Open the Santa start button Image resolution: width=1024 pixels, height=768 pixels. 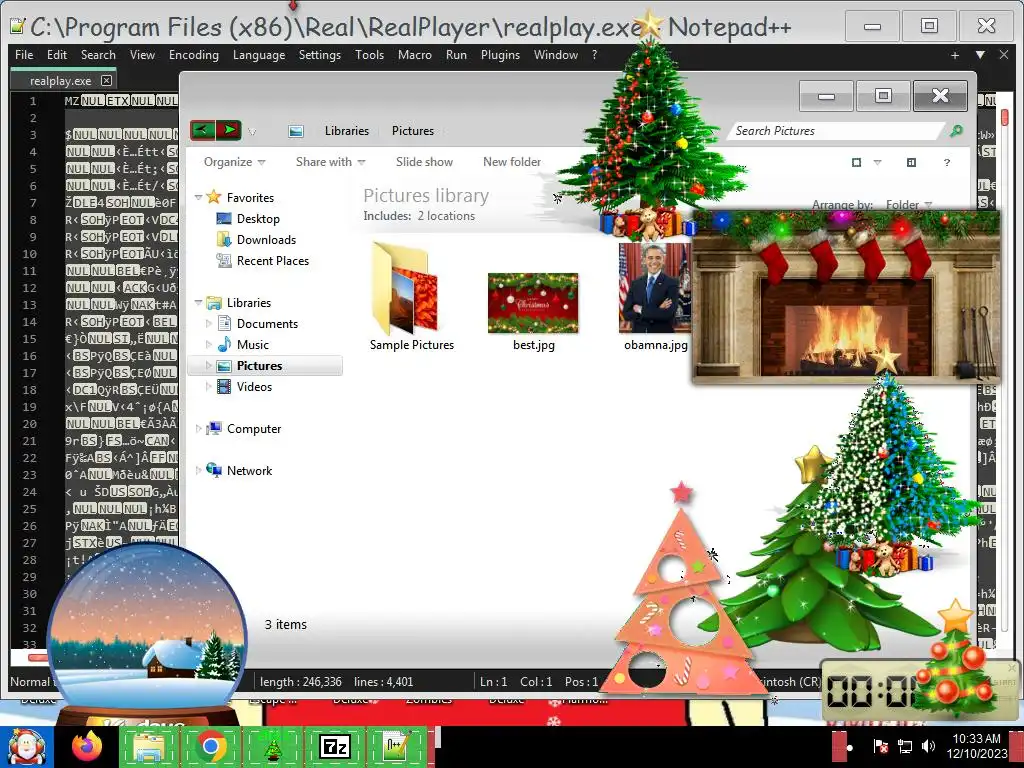25,746
